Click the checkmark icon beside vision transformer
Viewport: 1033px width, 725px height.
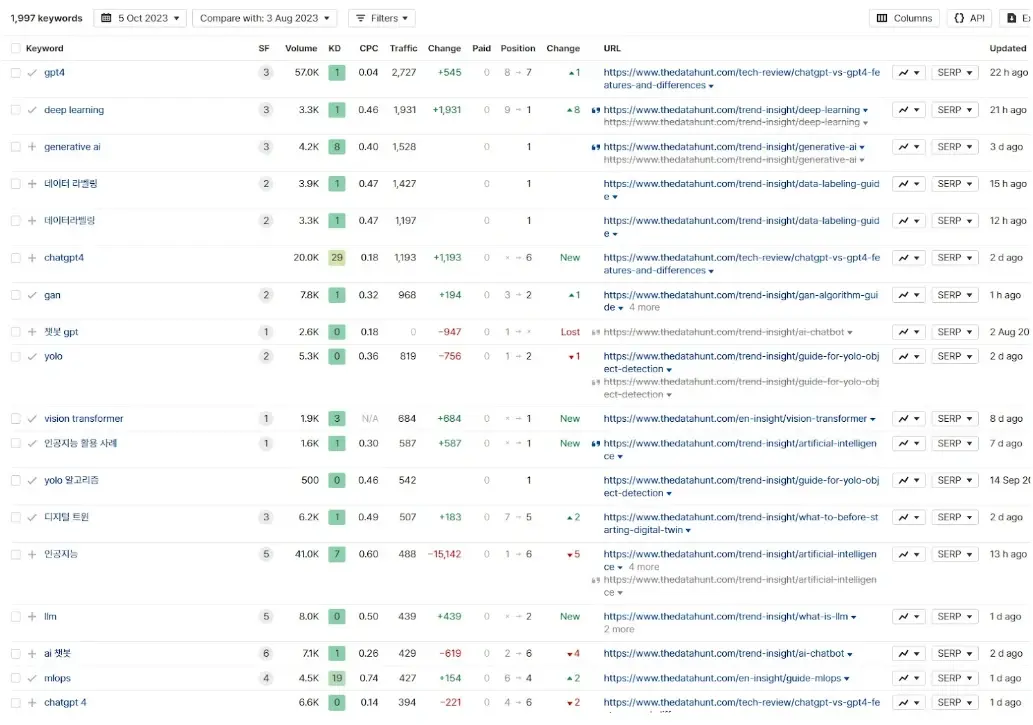pyautogui.click(x=32, y=419)
